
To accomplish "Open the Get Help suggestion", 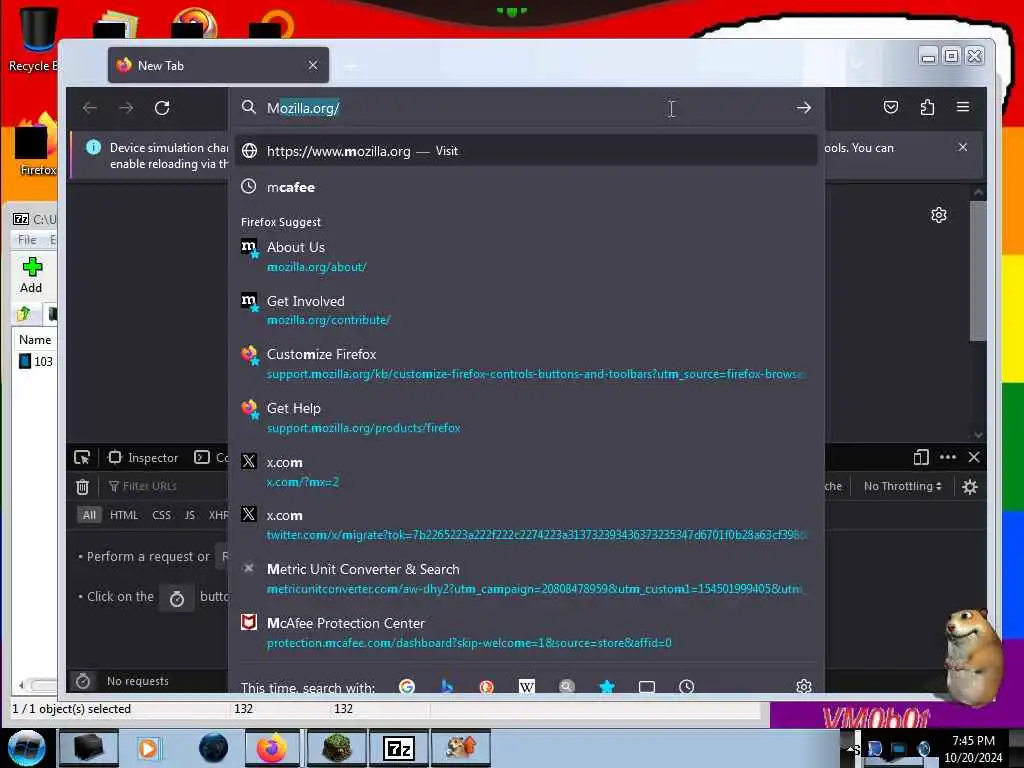I will 526,417.
